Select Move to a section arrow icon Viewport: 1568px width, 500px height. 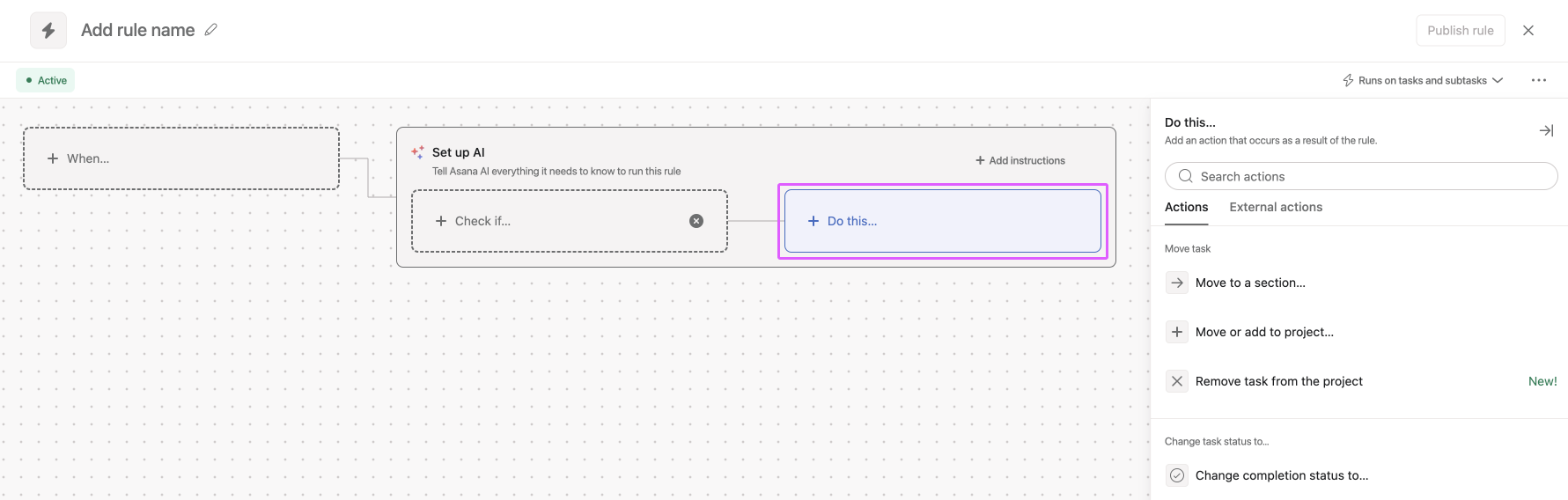(1177, 283)
